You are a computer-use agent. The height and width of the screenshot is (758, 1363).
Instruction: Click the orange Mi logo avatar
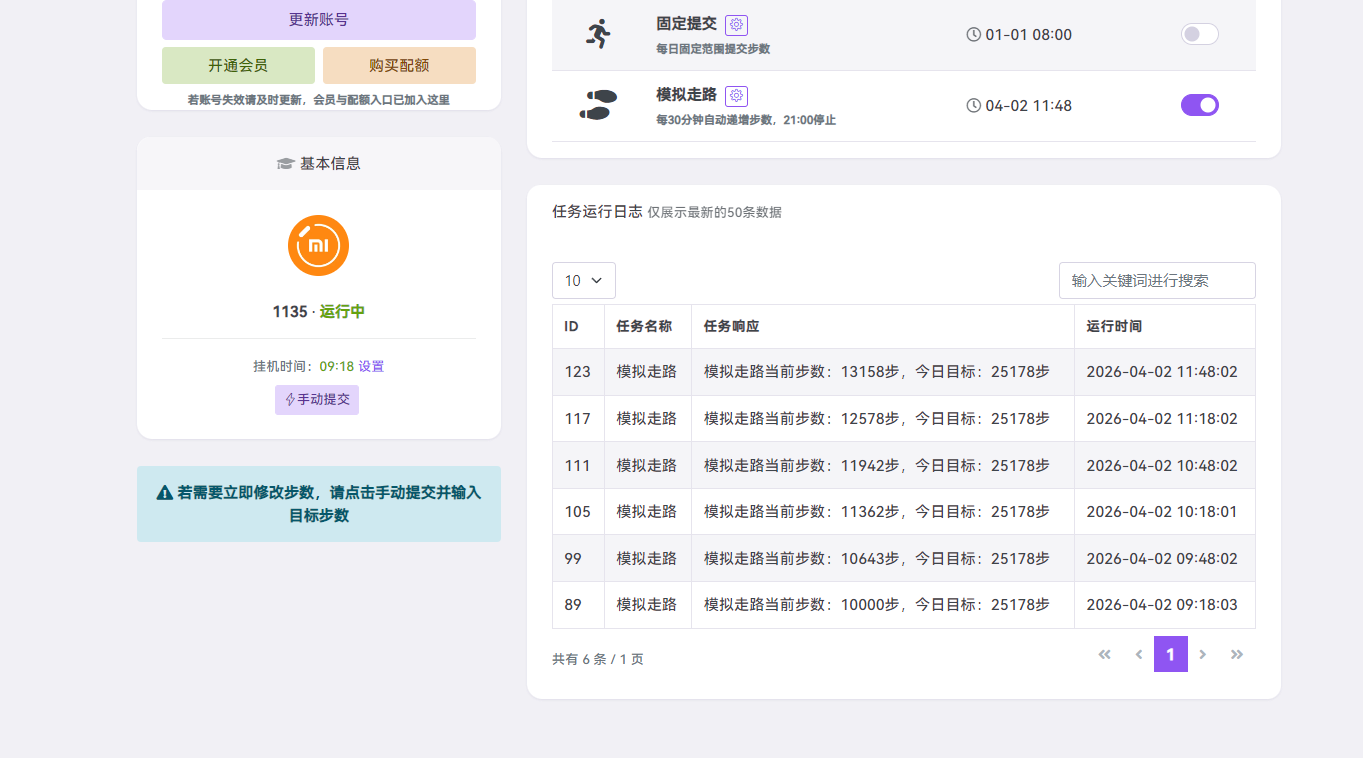(317, 245)
